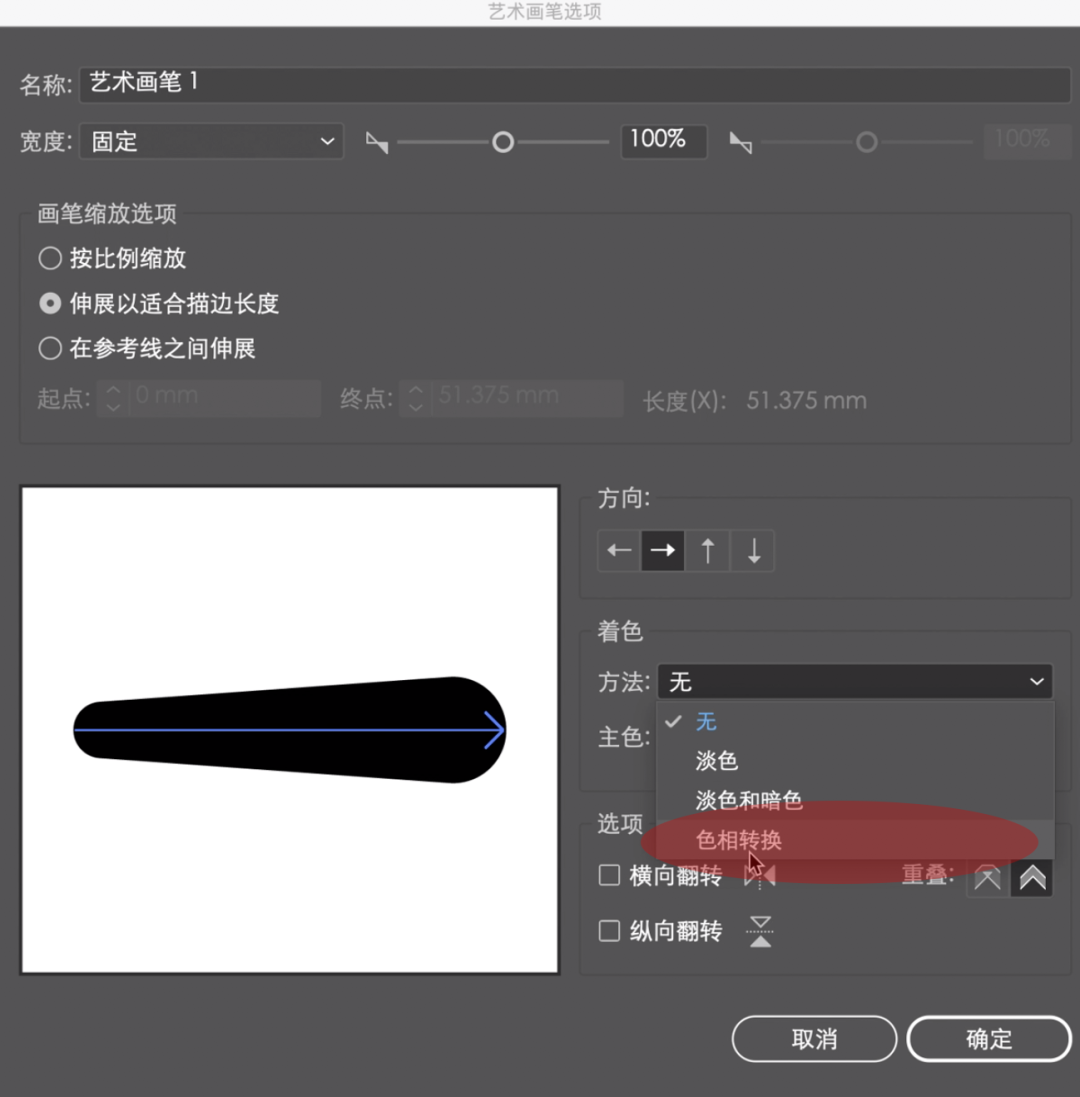Select the left arrow direction icon

click(619, 551)
